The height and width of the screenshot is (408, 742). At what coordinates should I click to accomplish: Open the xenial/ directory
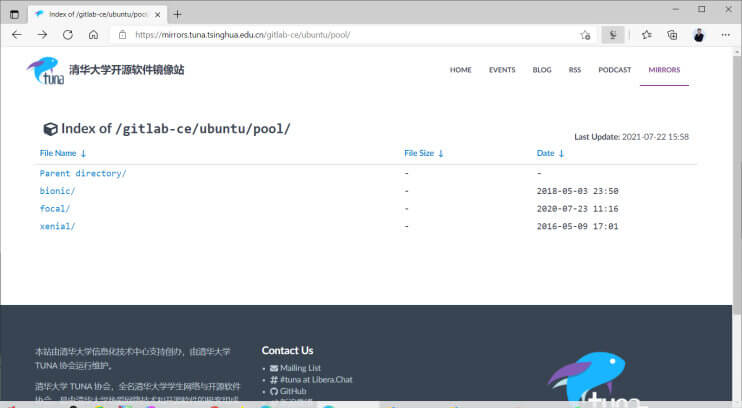click(x=57, y=226)
